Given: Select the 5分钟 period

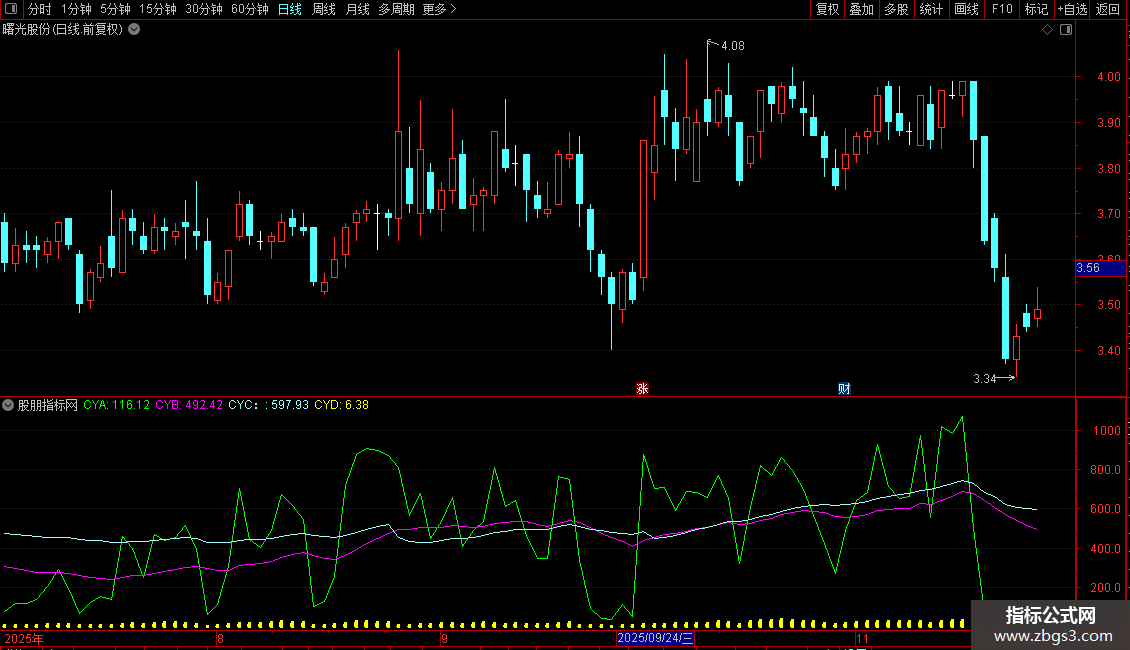Looking at the screenshot, I should (x=115, y=9).
